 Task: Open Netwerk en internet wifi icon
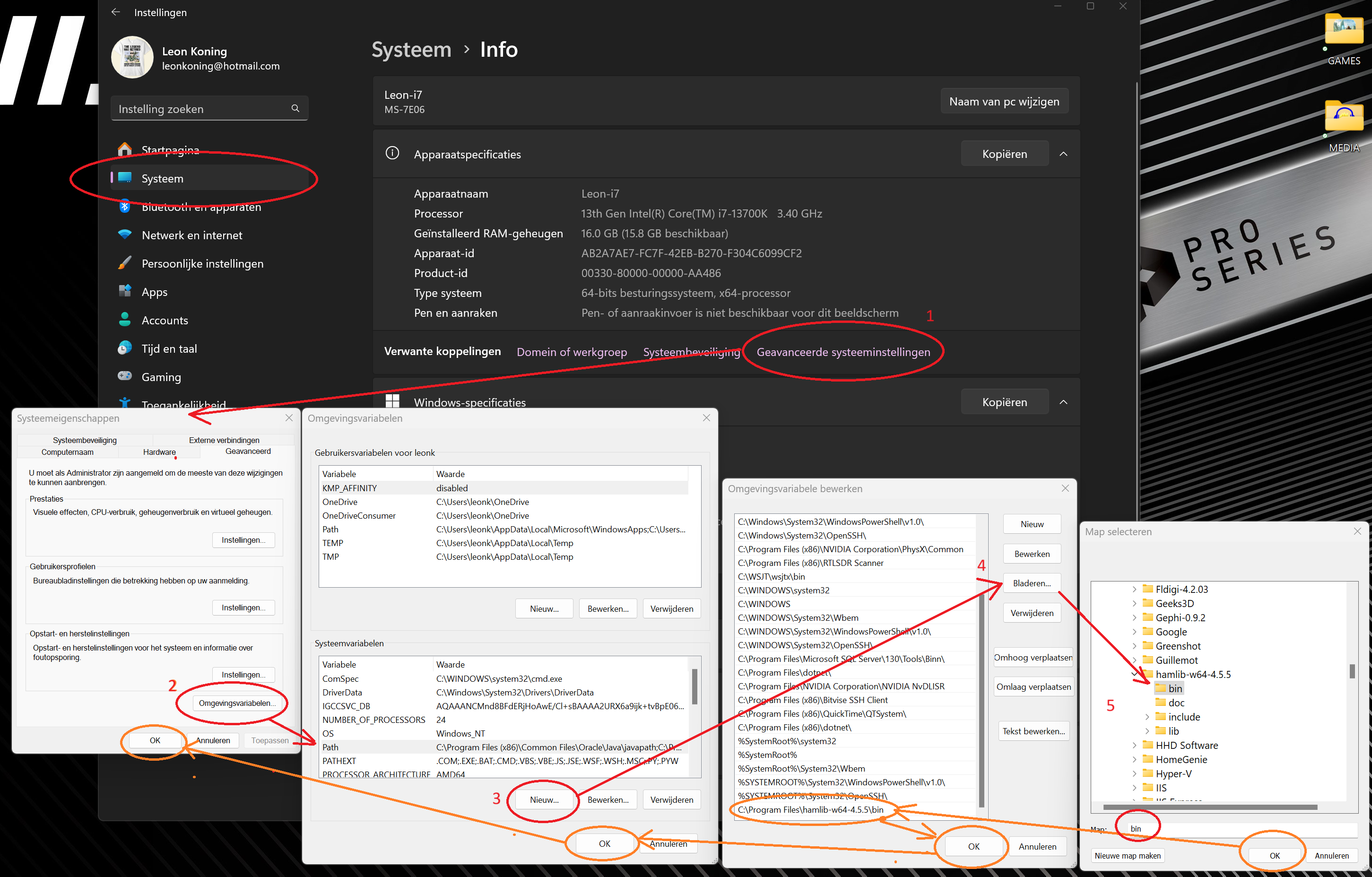point(125,235)
